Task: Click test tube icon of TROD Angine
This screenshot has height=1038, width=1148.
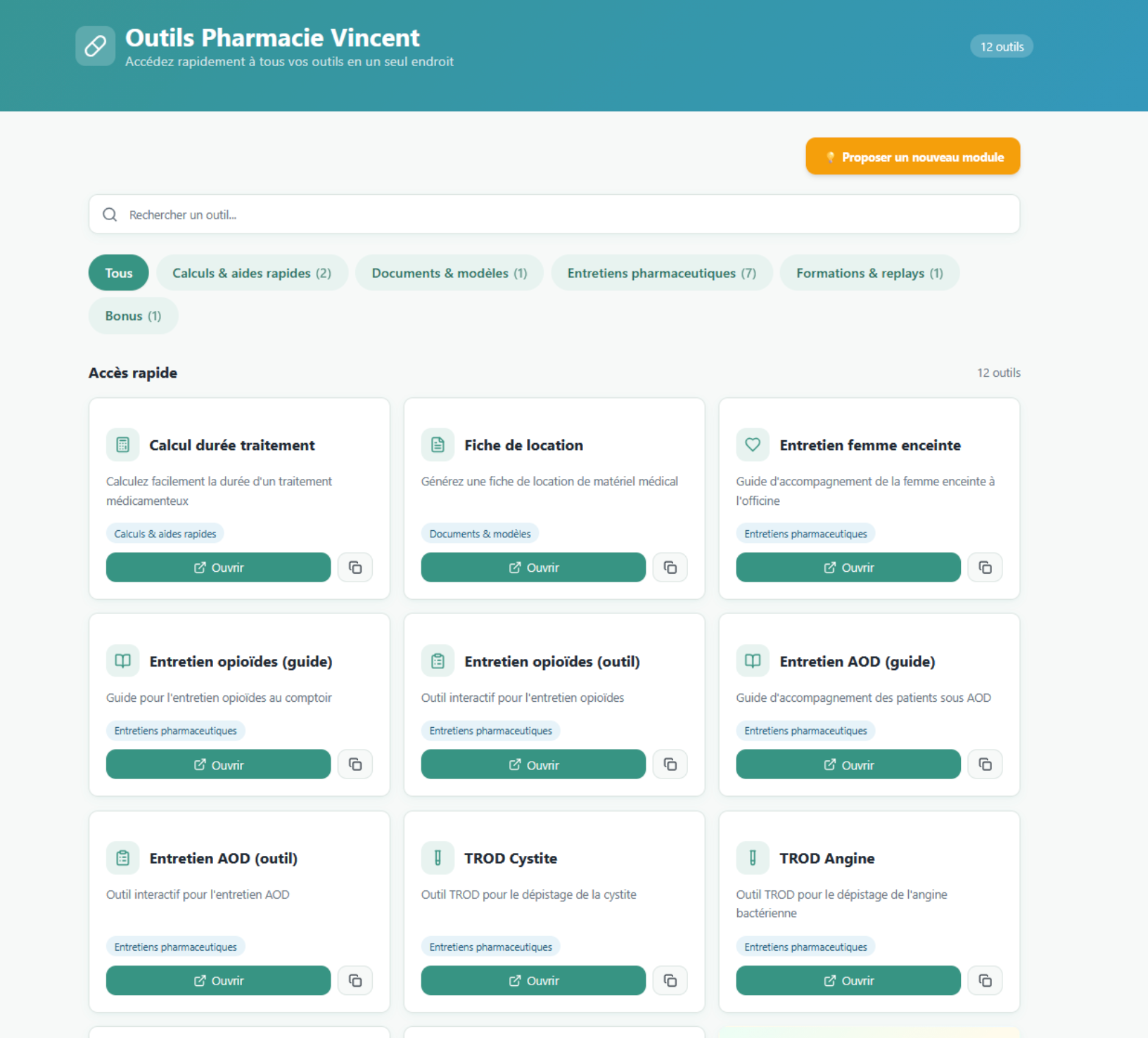Action: [753, 858]
